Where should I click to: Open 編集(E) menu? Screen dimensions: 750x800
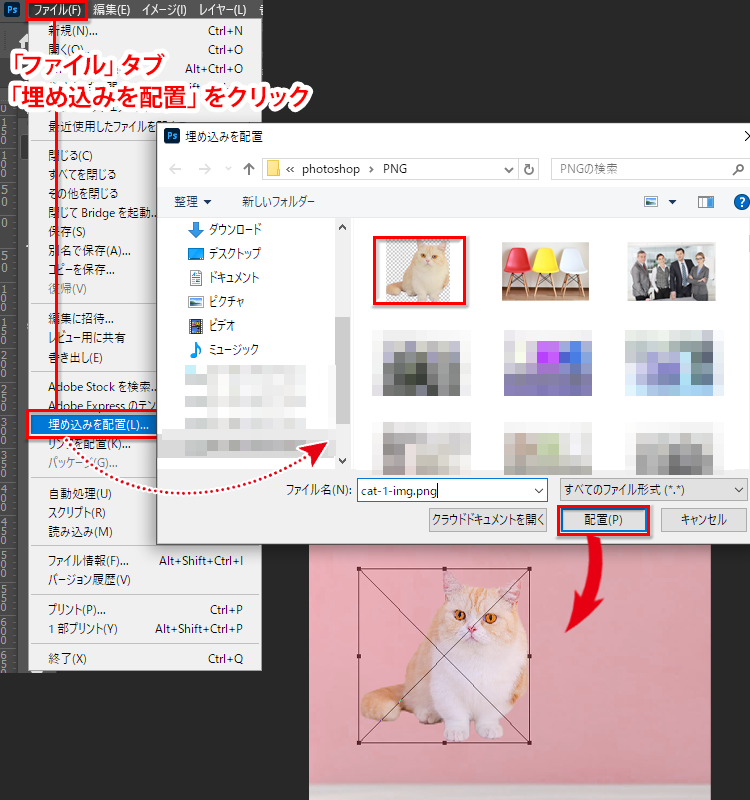click(x=111, y=10)
